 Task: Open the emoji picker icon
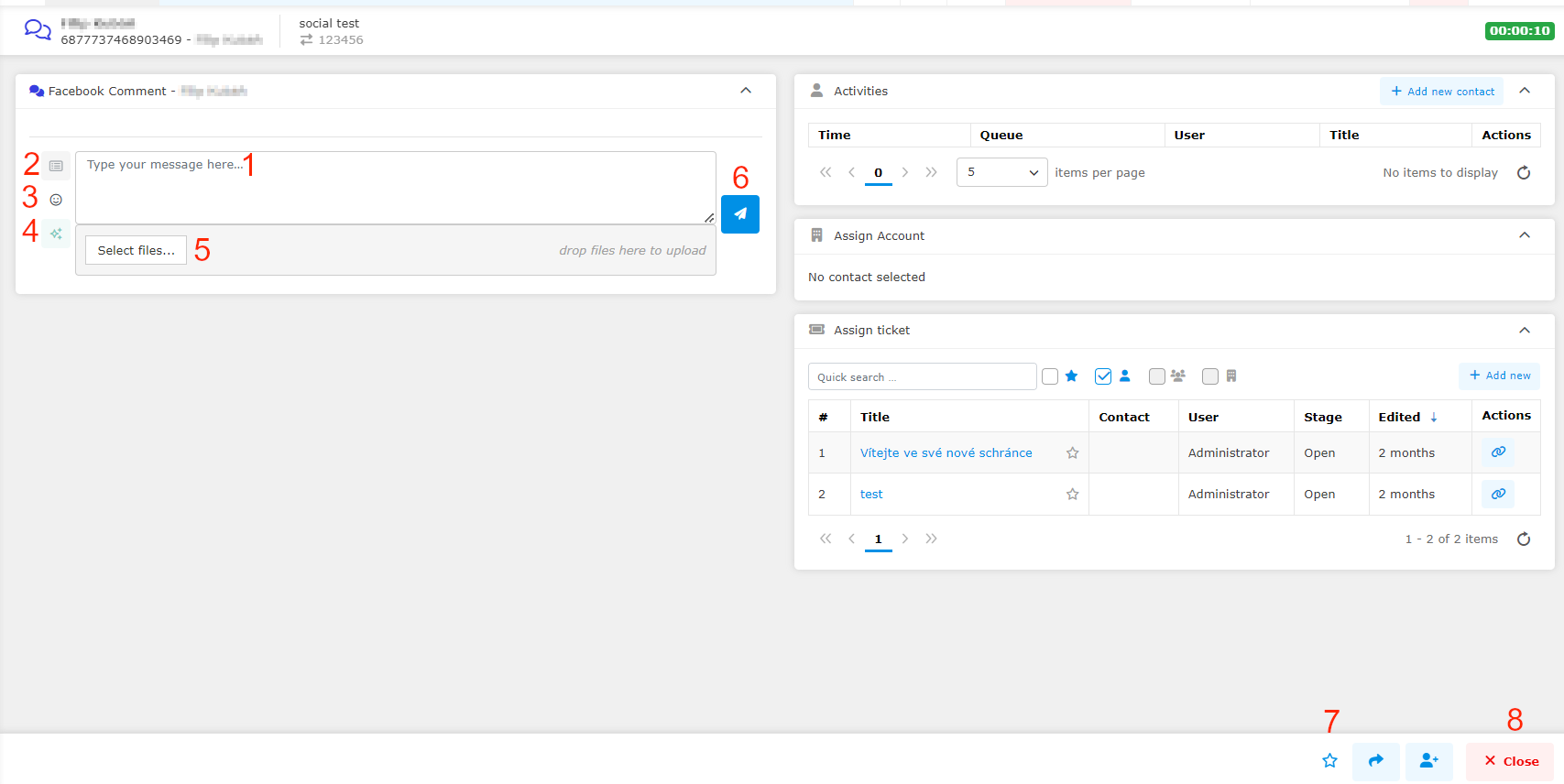(x=56, y=200)
